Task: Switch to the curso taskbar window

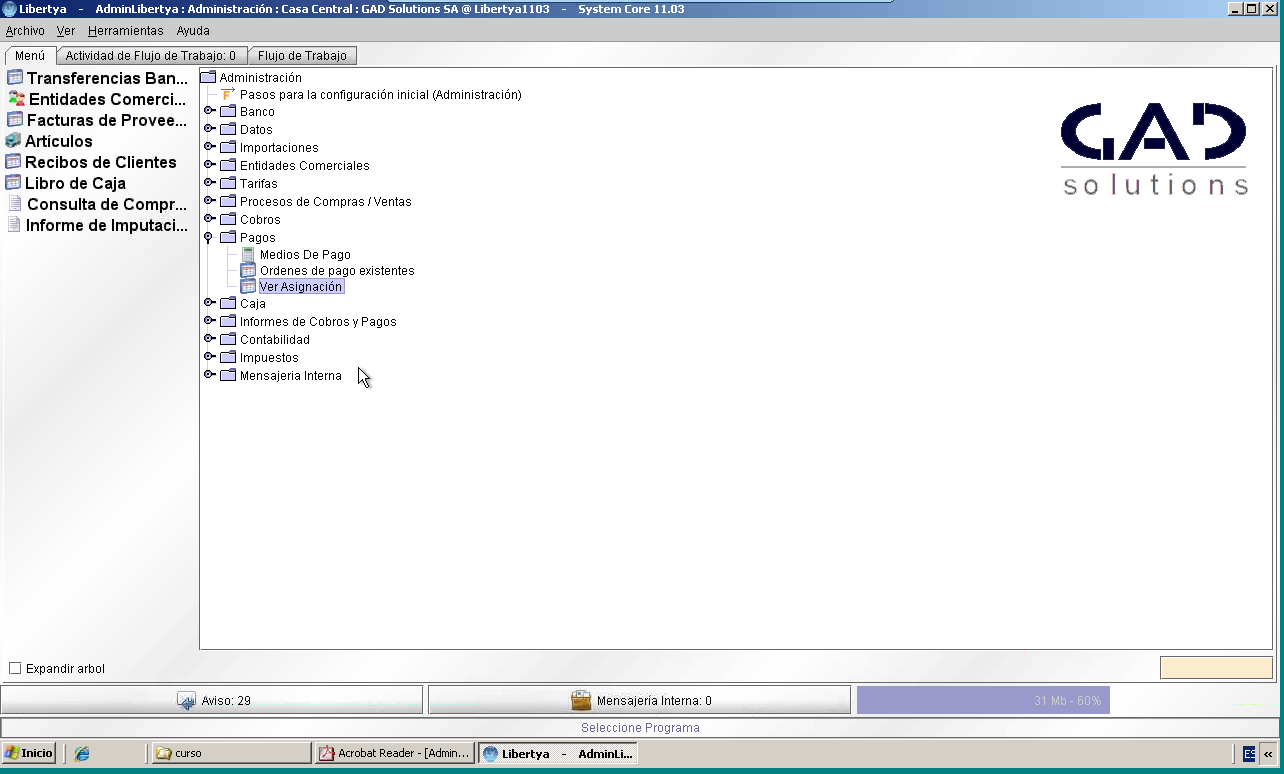Action: point(231,753)
